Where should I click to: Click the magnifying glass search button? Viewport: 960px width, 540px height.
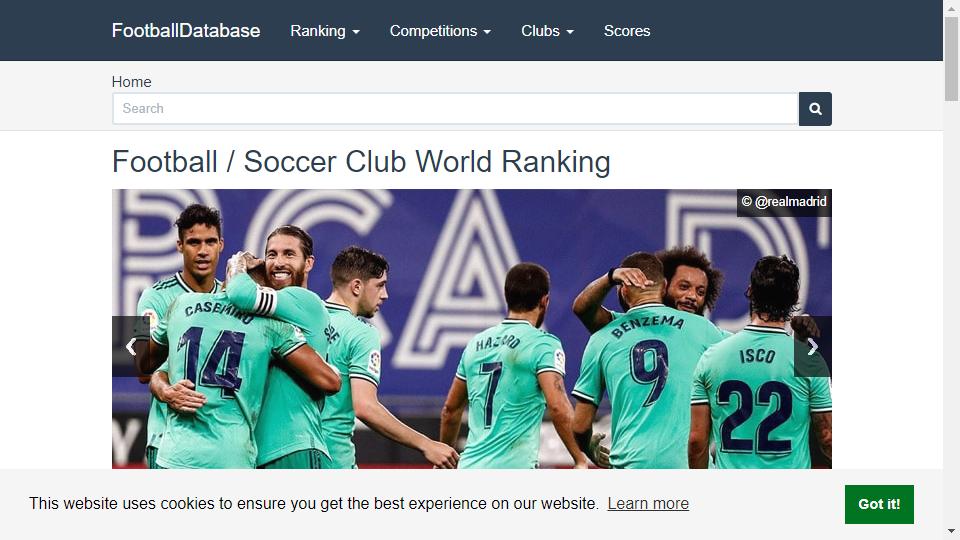pyautogui.click(x=815, y=109)
